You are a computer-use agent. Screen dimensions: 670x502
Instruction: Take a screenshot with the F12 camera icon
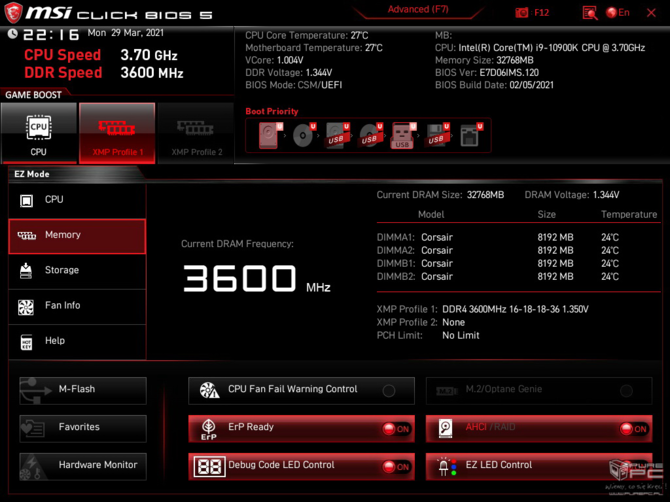(x=522, y=13)
